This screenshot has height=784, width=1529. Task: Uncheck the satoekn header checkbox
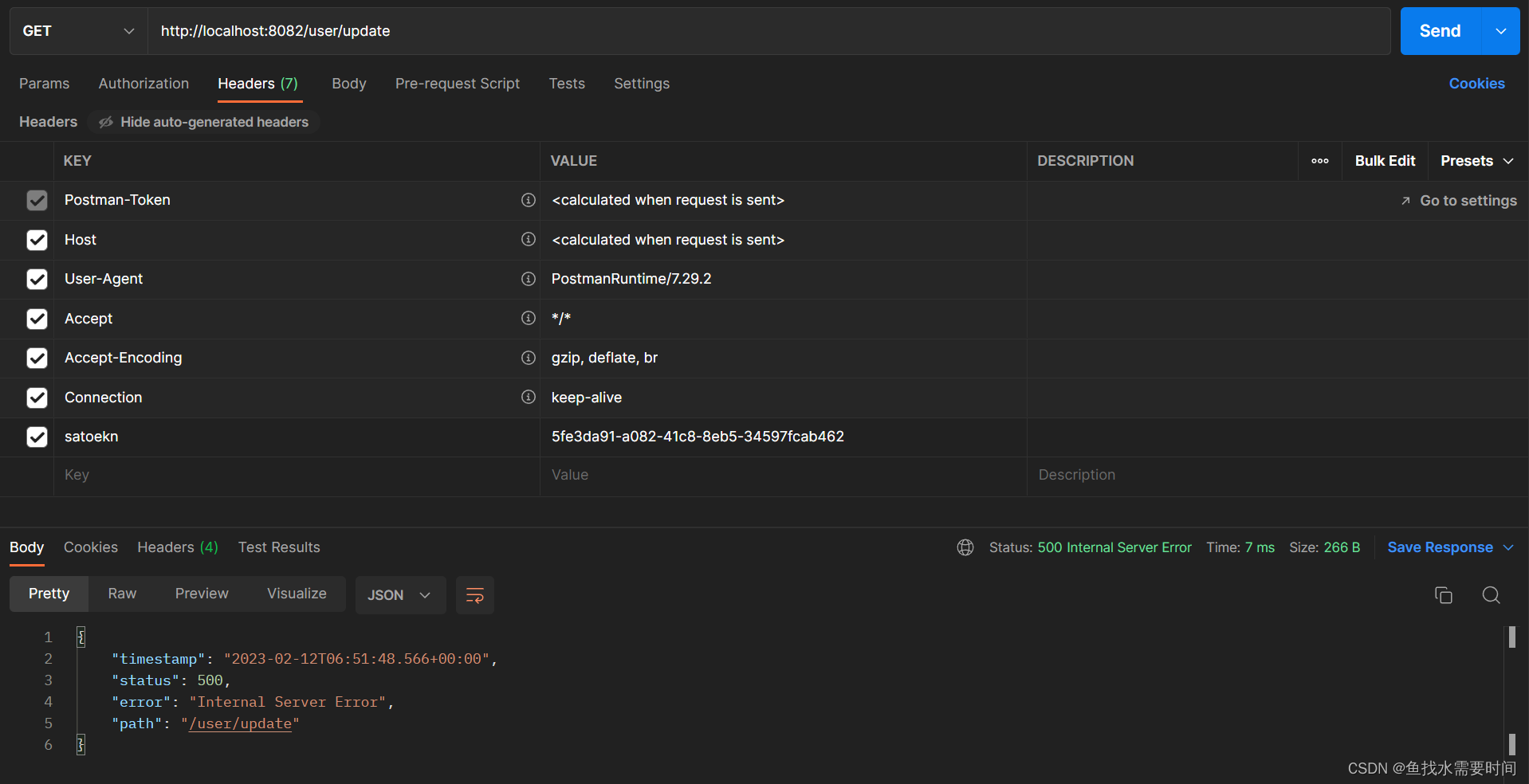coord(37,437)
